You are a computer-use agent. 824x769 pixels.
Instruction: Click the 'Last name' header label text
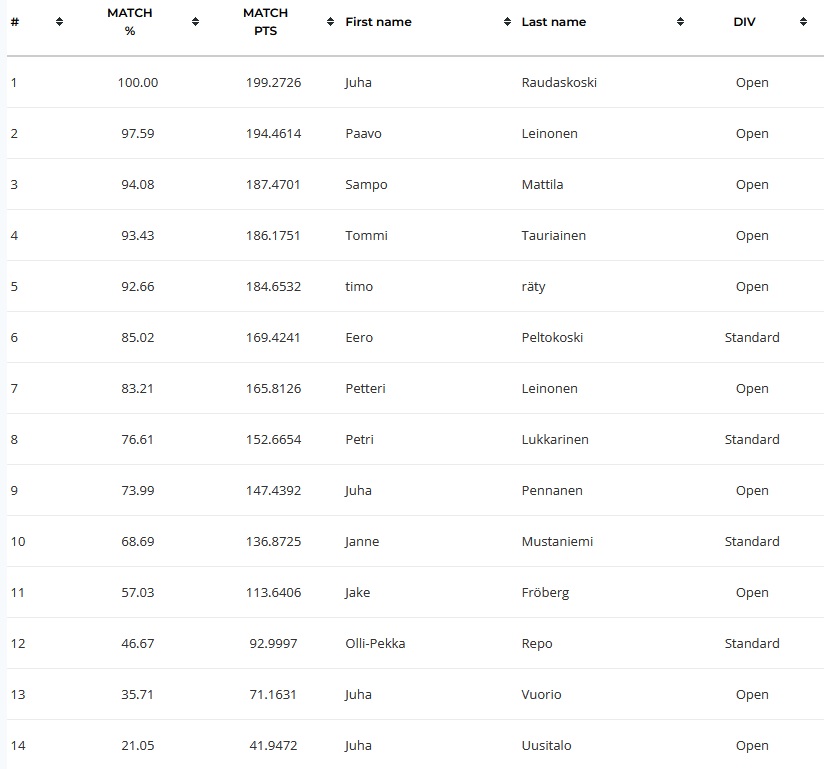pyautogui.click(x=554, y=22)
